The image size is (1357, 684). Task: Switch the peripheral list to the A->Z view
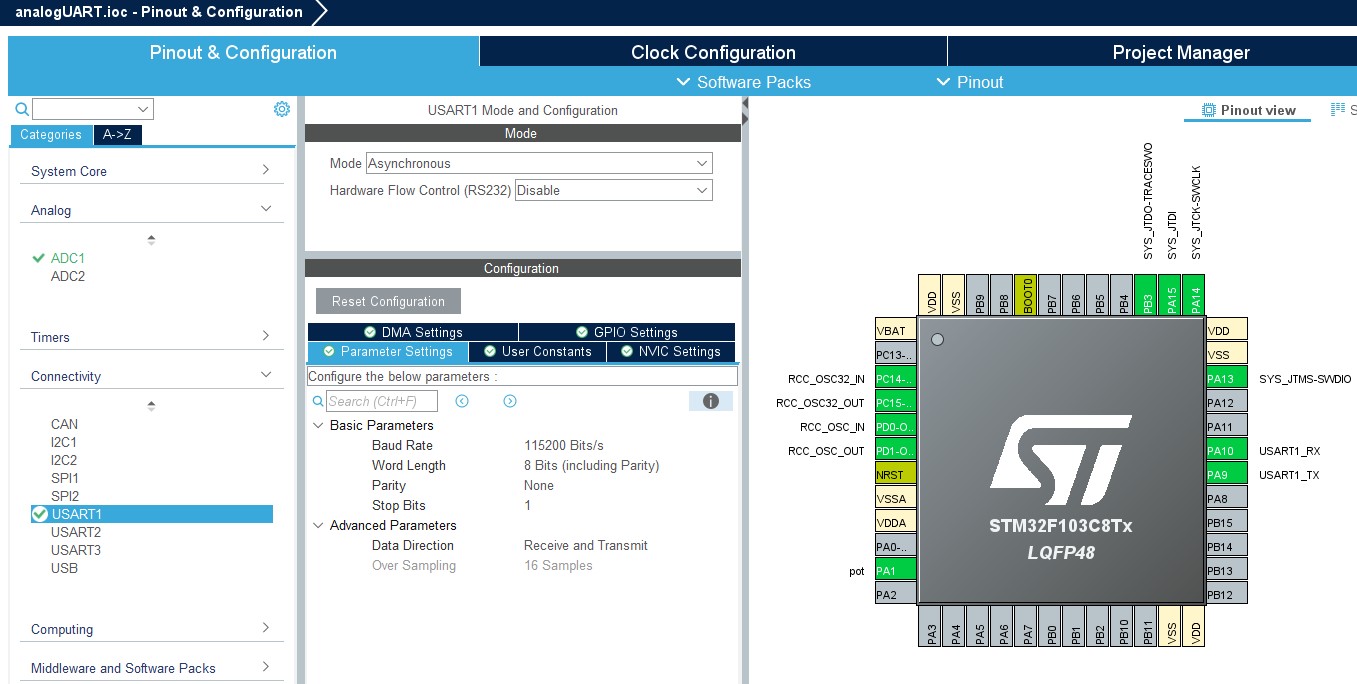[118, 135]
